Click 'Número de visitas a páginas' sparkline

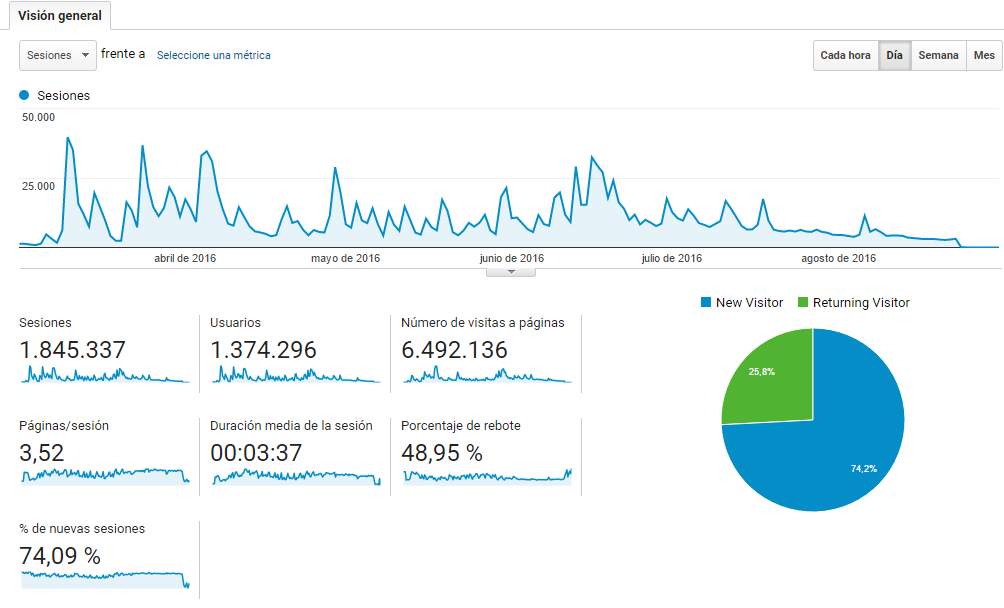point(486,375)
